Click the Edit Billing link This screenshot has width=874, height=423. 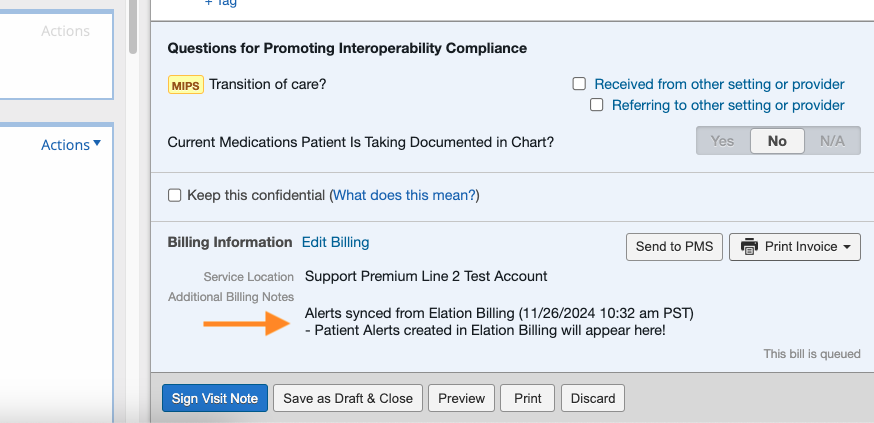click(335, 242)
